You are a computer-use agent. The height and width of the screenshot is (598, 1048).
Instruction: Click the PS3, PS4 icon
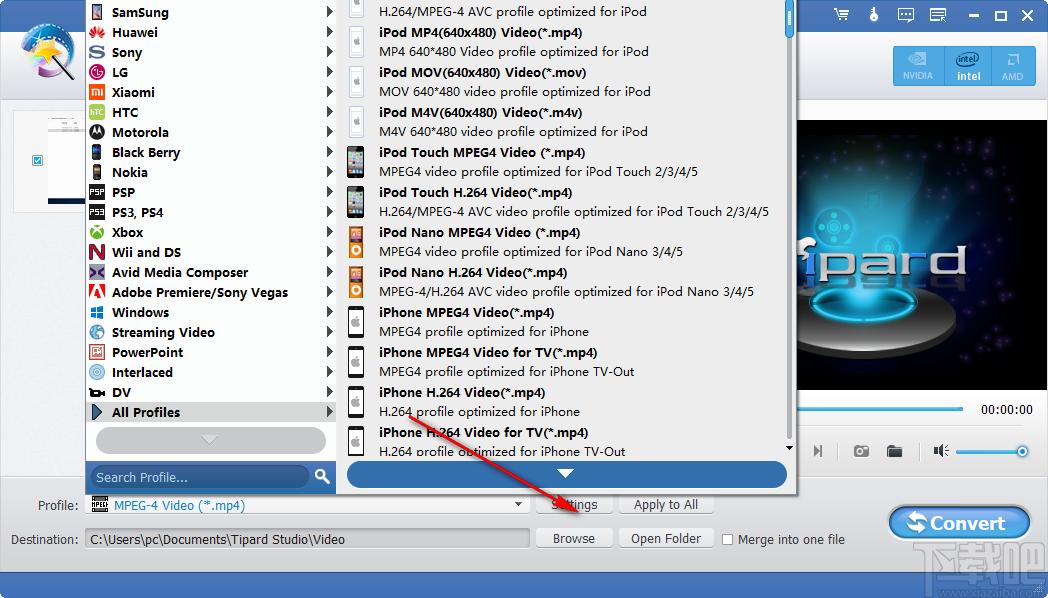[97, 212]
